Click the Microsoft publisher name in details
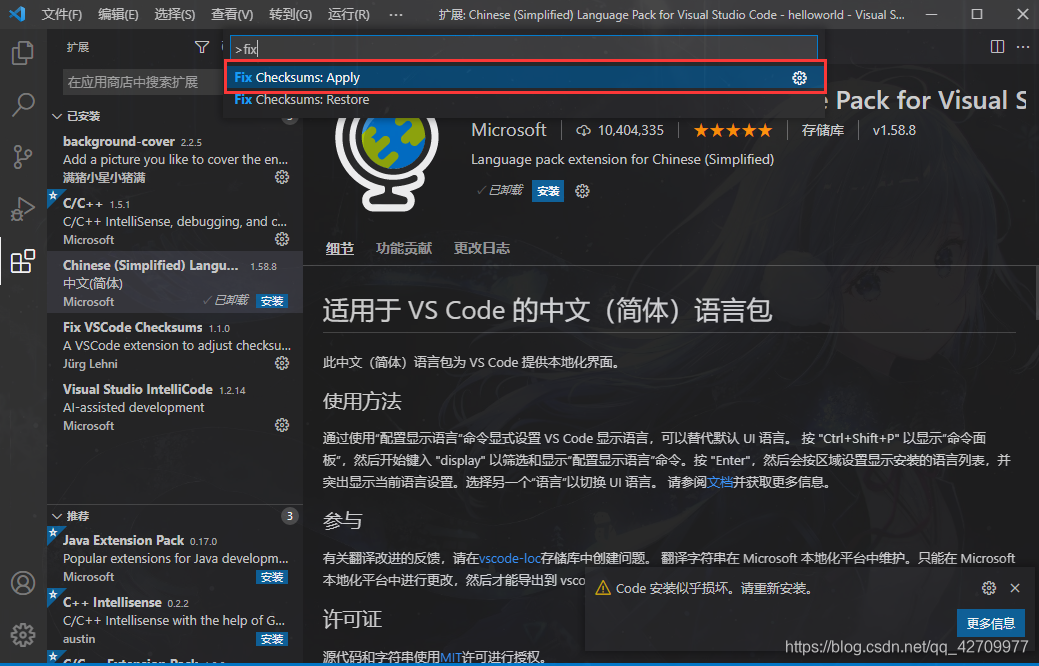 tap(509, 130)
